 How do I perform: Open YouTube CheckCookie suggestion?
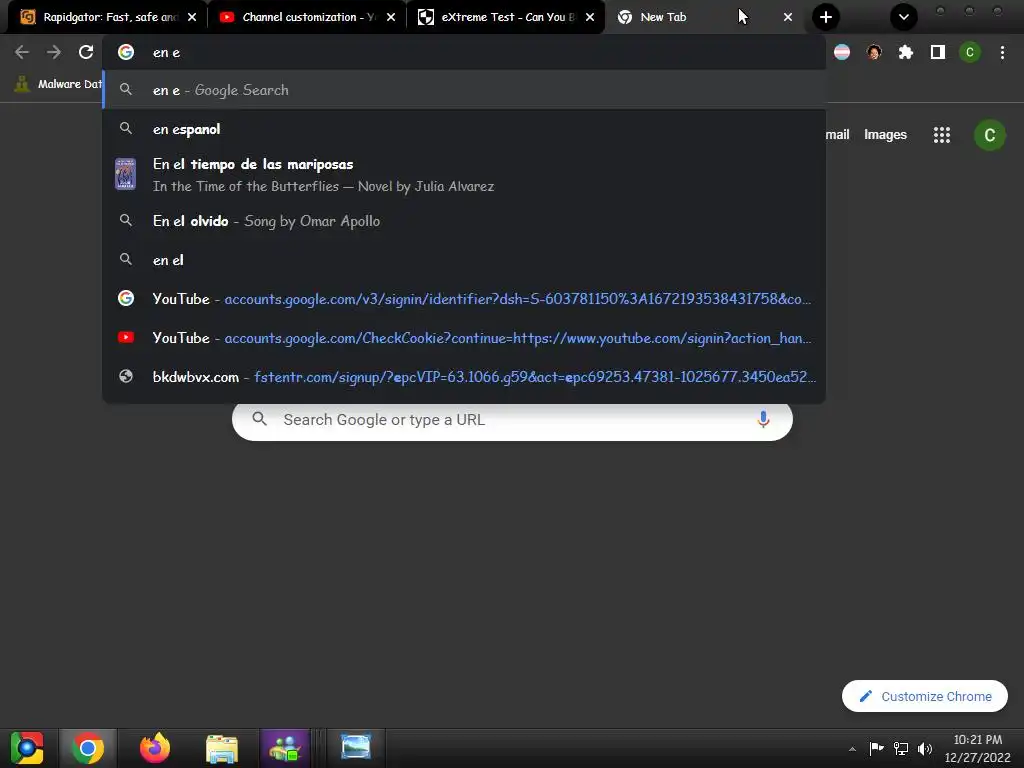(x=464, y=338)
